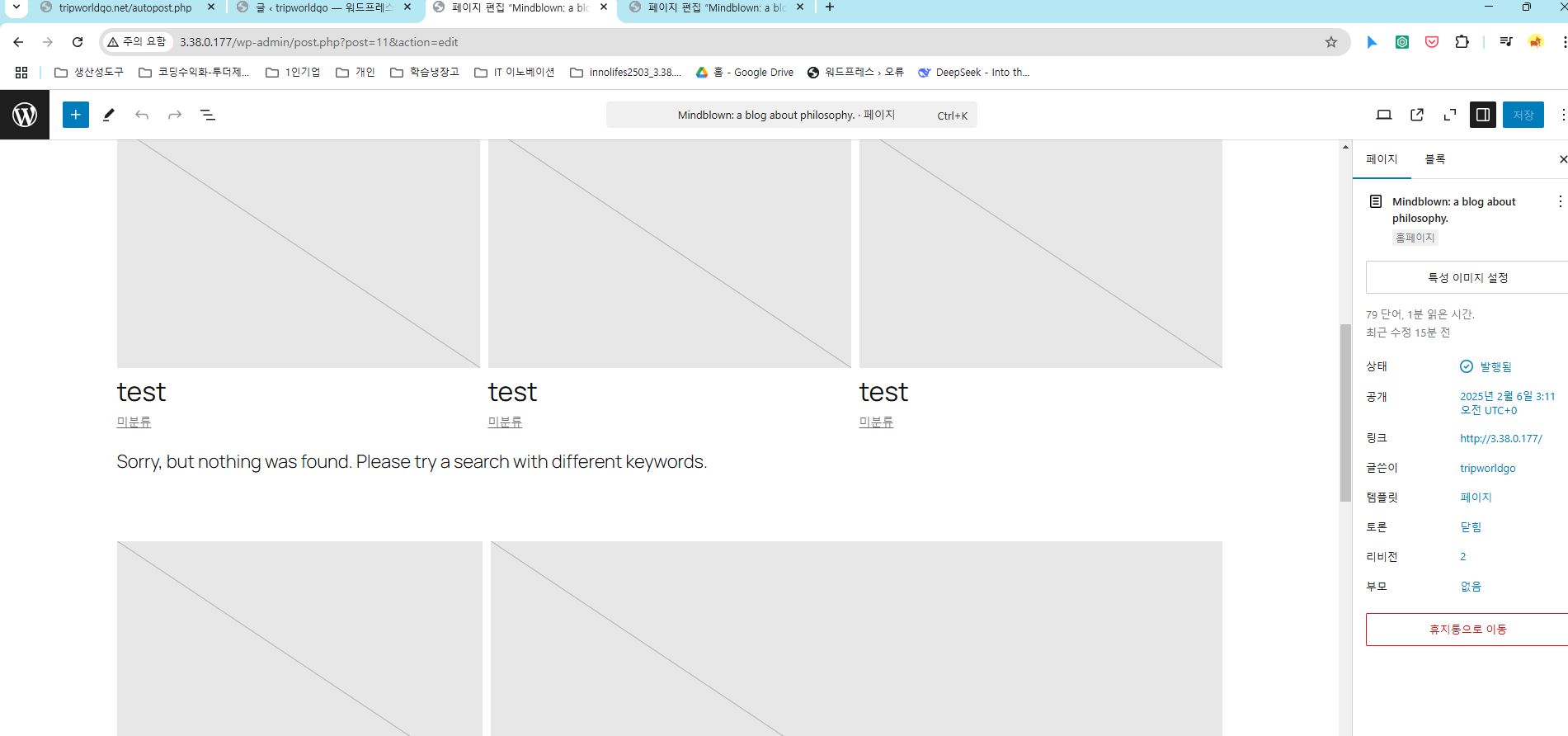Viewport: 1568px width, 736px height.
Task: Toggle fullscreen zoom-out mode icon
Action: [x=1449, y=115]
